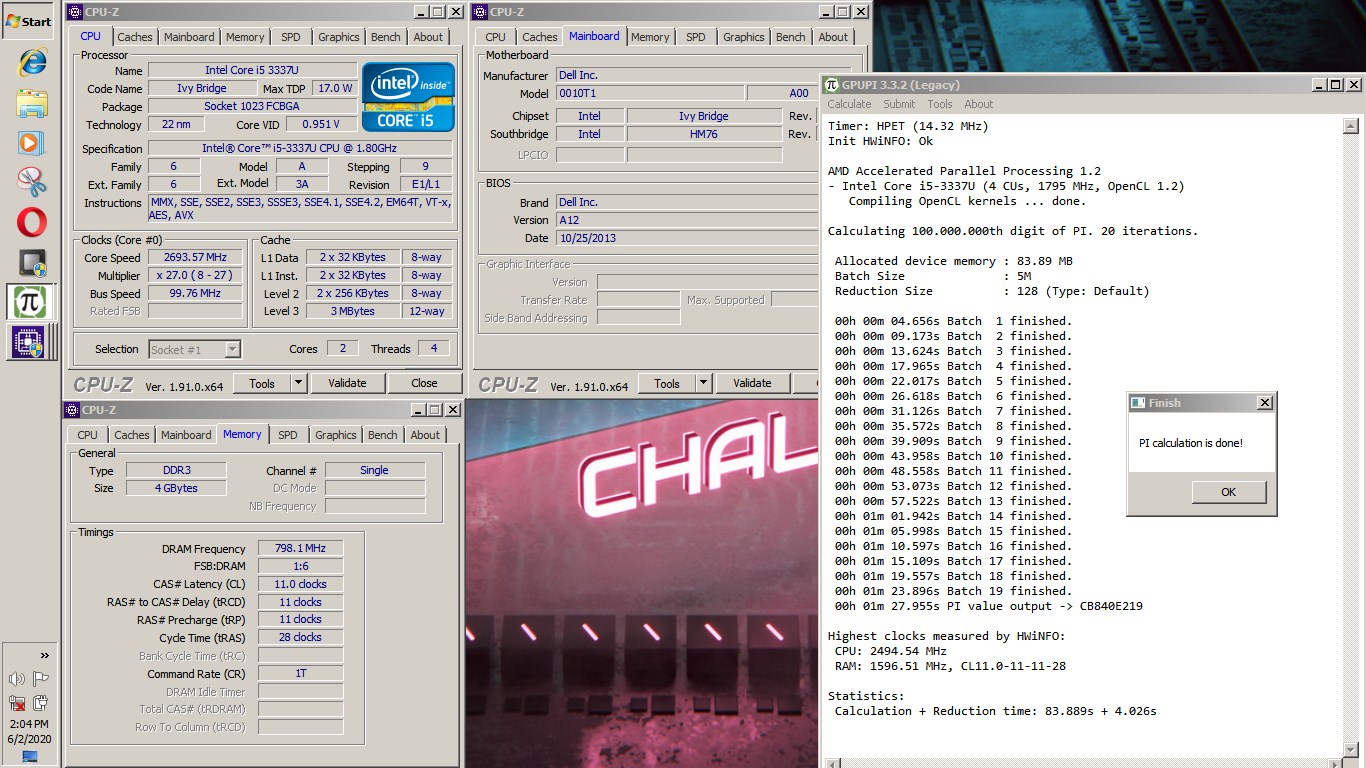This screenshot has height=768, width=1366.
Task: Click the Southbridge model HM76 field
Action: [x=704, y=134]
